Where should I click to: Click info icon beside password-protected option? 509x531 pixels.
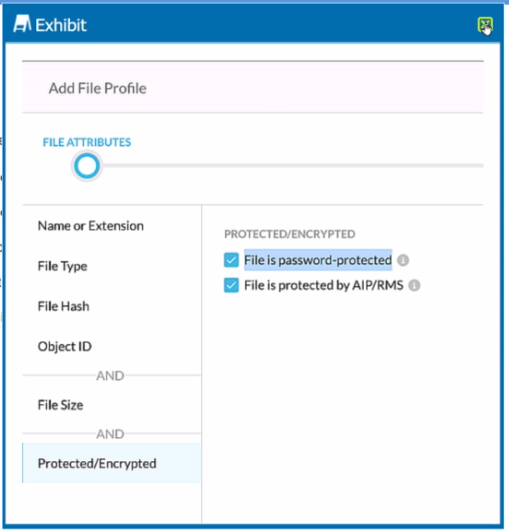click(x=403, y=260)
